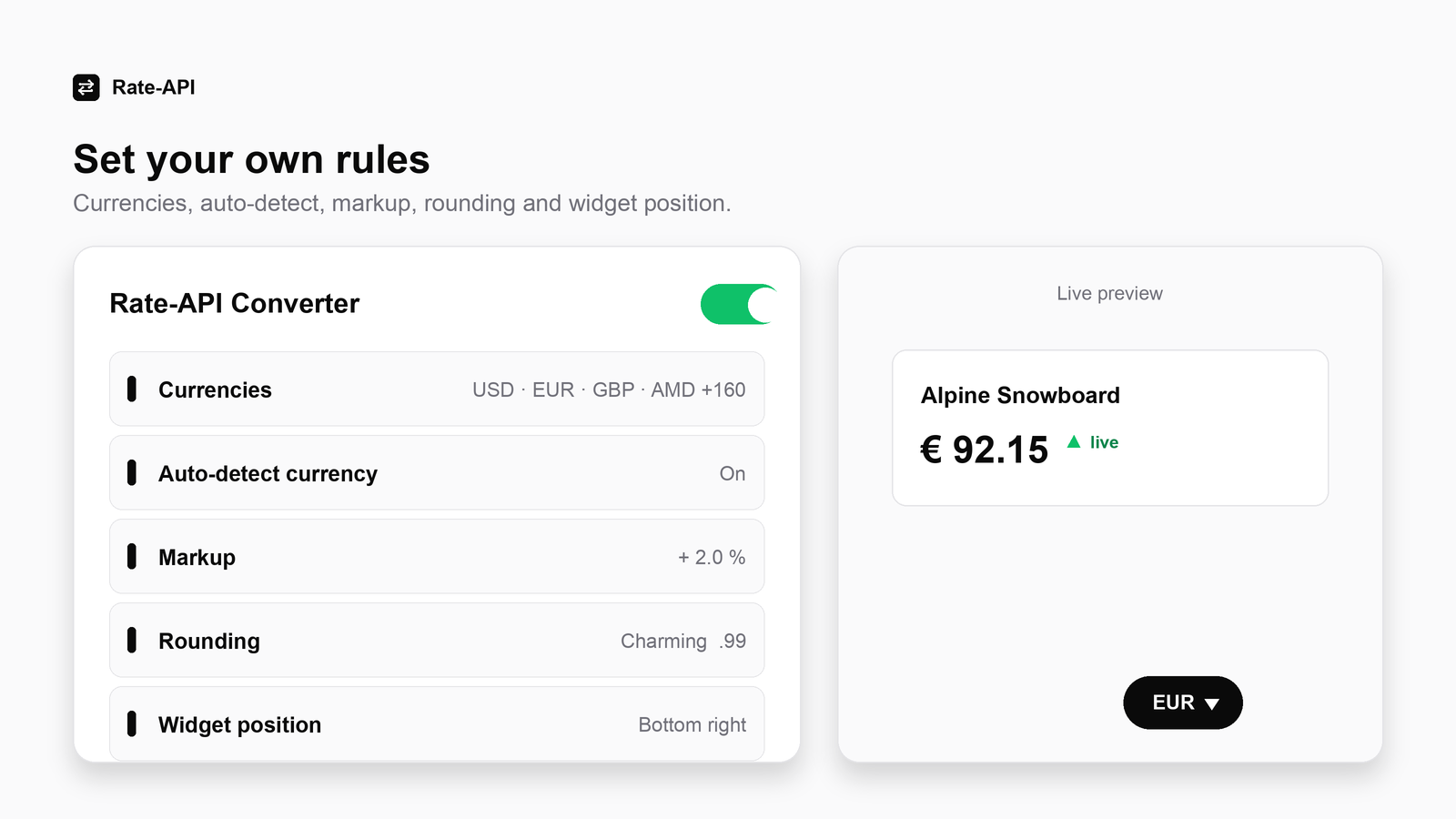
Task: Click the + 2.0 % markup value
Action: point(712,557)
